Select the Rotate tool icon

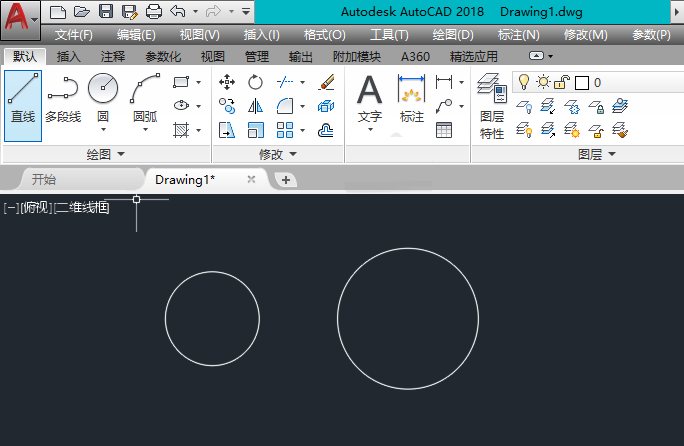coord(255,82)
